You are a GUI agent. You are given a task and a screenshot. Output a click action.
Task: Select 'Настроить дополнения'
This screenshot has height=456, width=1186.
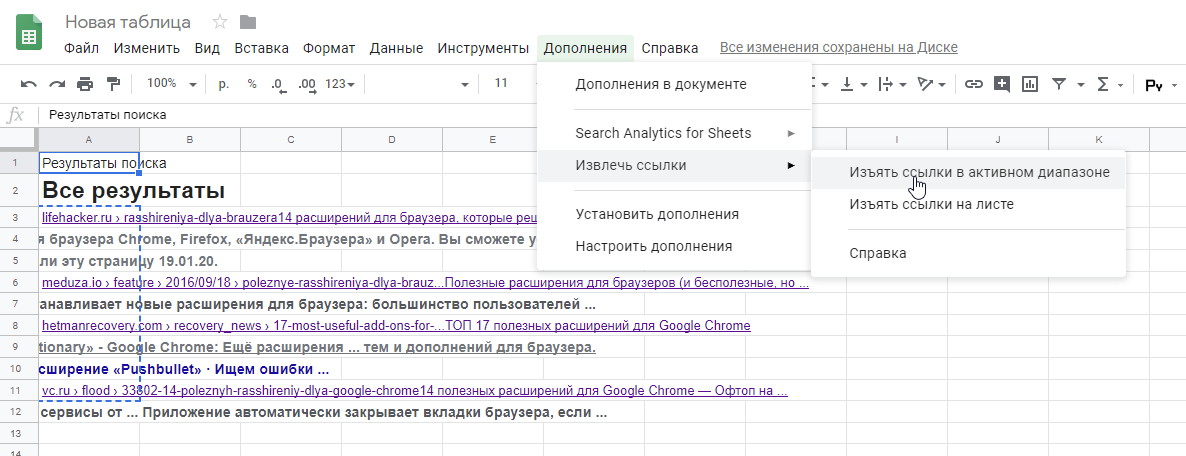(x=674, y=246)
